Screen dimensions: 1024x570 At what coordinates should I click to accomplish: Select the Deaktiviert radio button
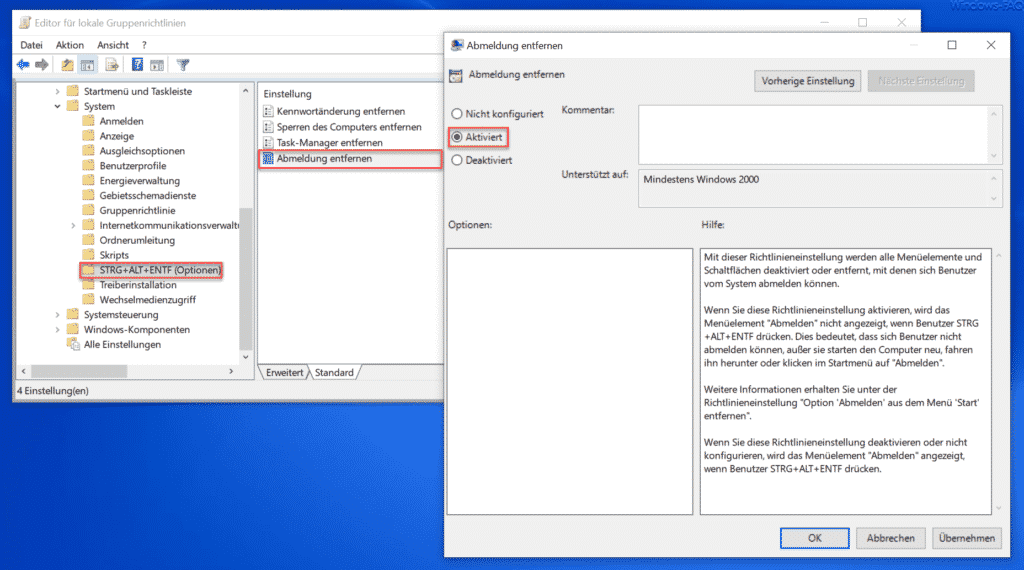[457, 160]
